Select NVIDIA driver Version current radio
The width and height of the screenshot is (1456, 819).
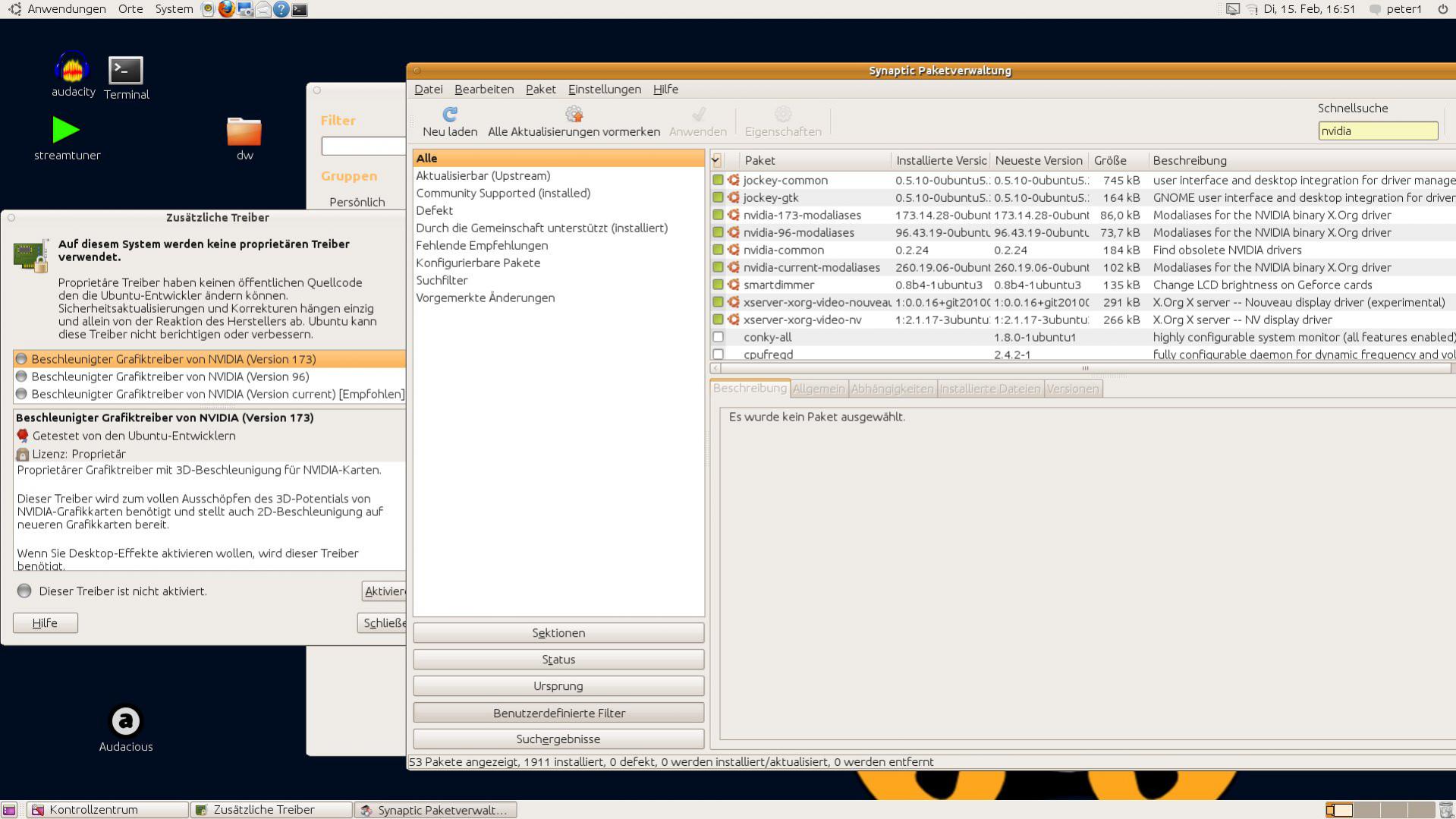pos(21,394)
